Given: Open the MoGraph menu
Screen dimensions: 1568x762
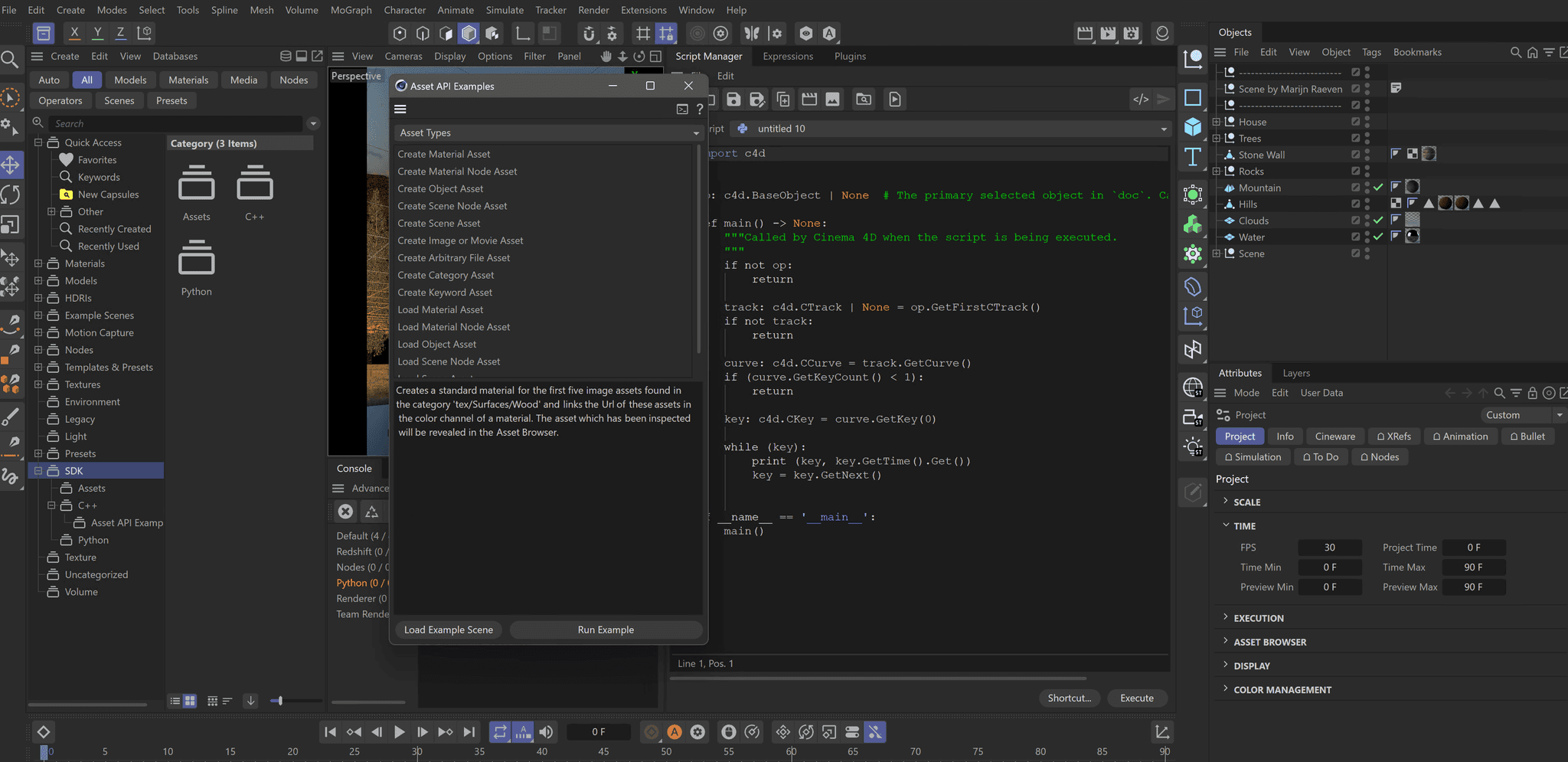Looking at the screenshot, I should [x=351, y=10].
